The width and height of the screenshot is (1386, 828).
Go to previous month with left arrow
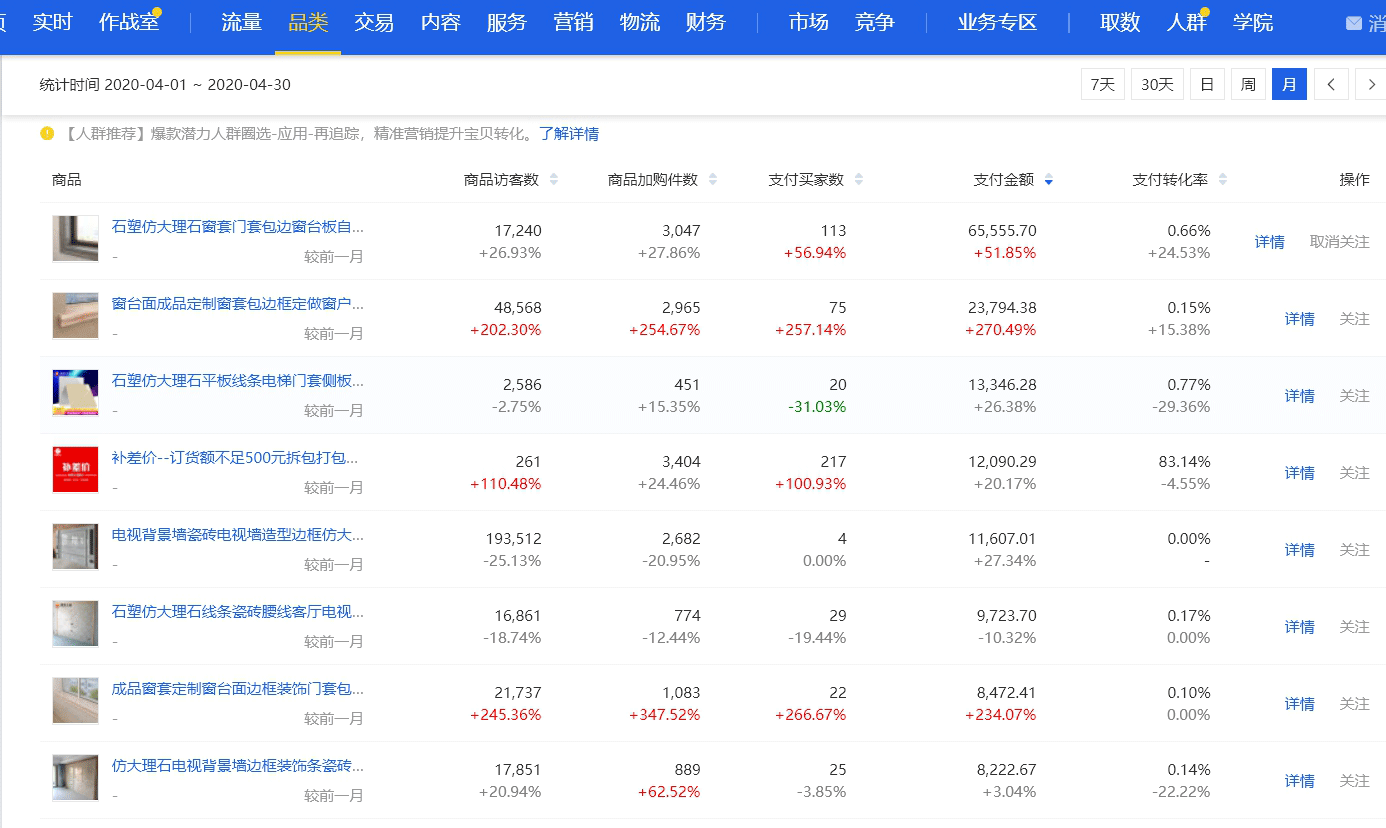click(1331, 85)
